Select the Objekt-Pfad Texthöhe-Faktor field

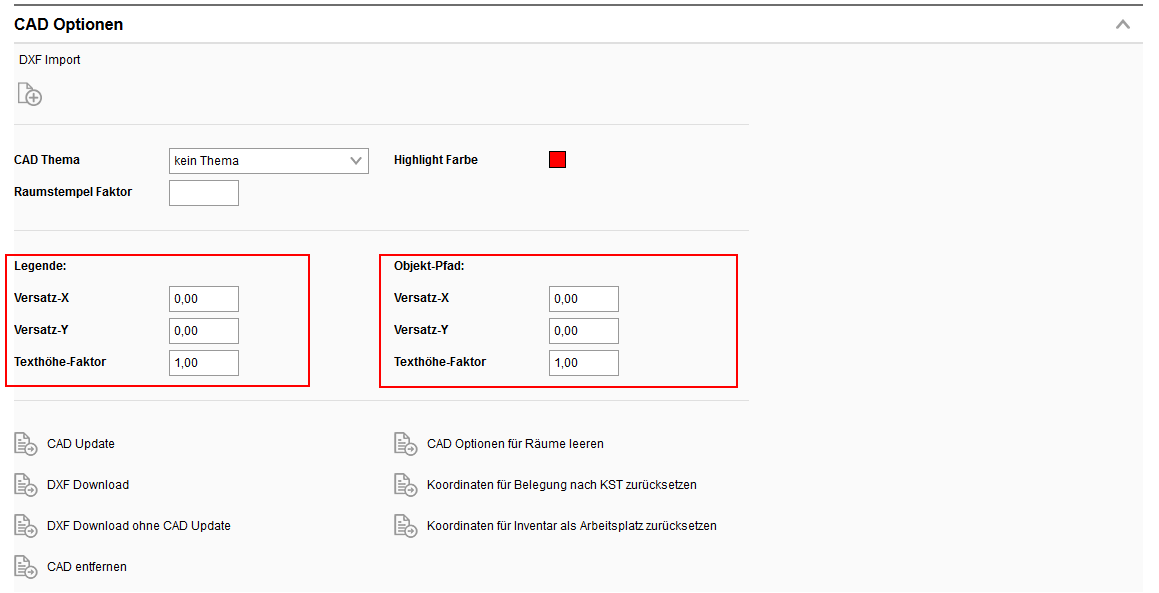click(x=583, y=362)
